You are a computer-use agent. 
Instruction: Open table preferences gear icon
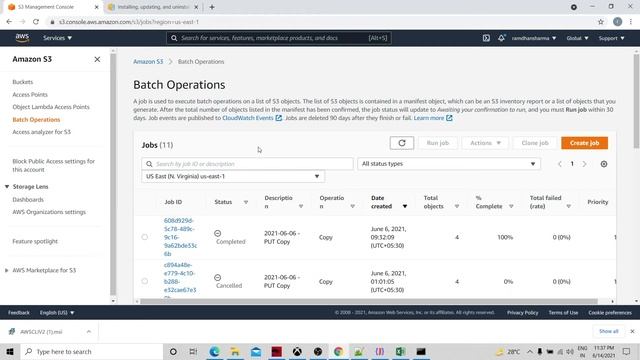604,164
